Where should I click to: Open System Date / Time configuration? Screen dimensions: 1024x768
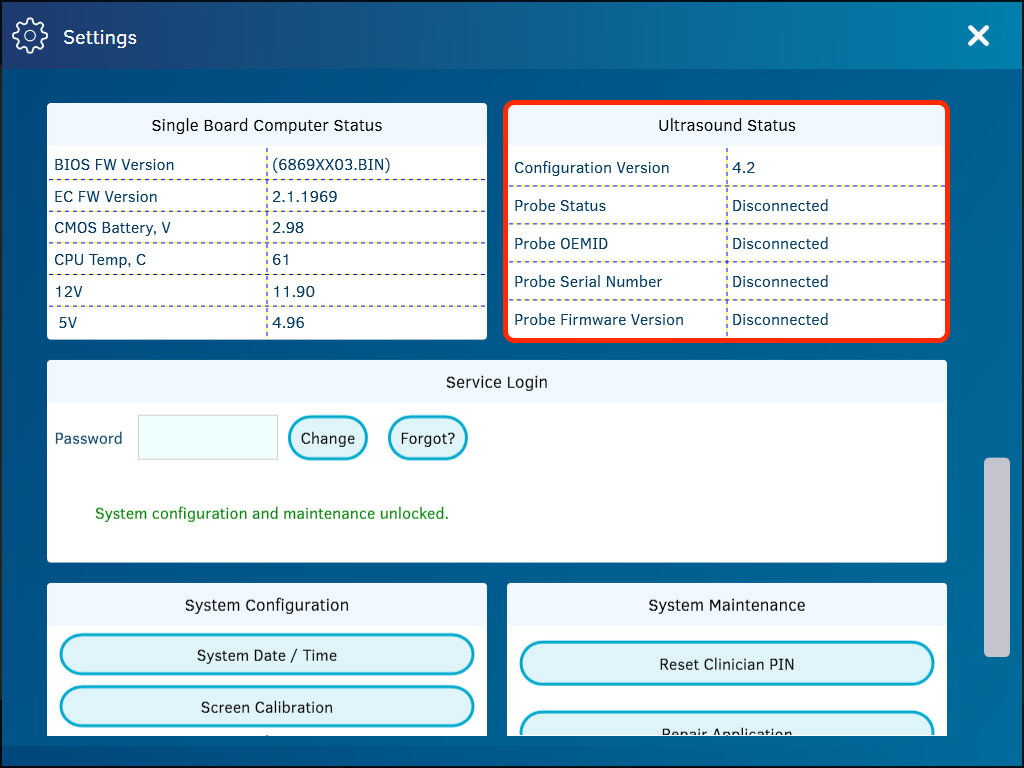coord(266,655)
